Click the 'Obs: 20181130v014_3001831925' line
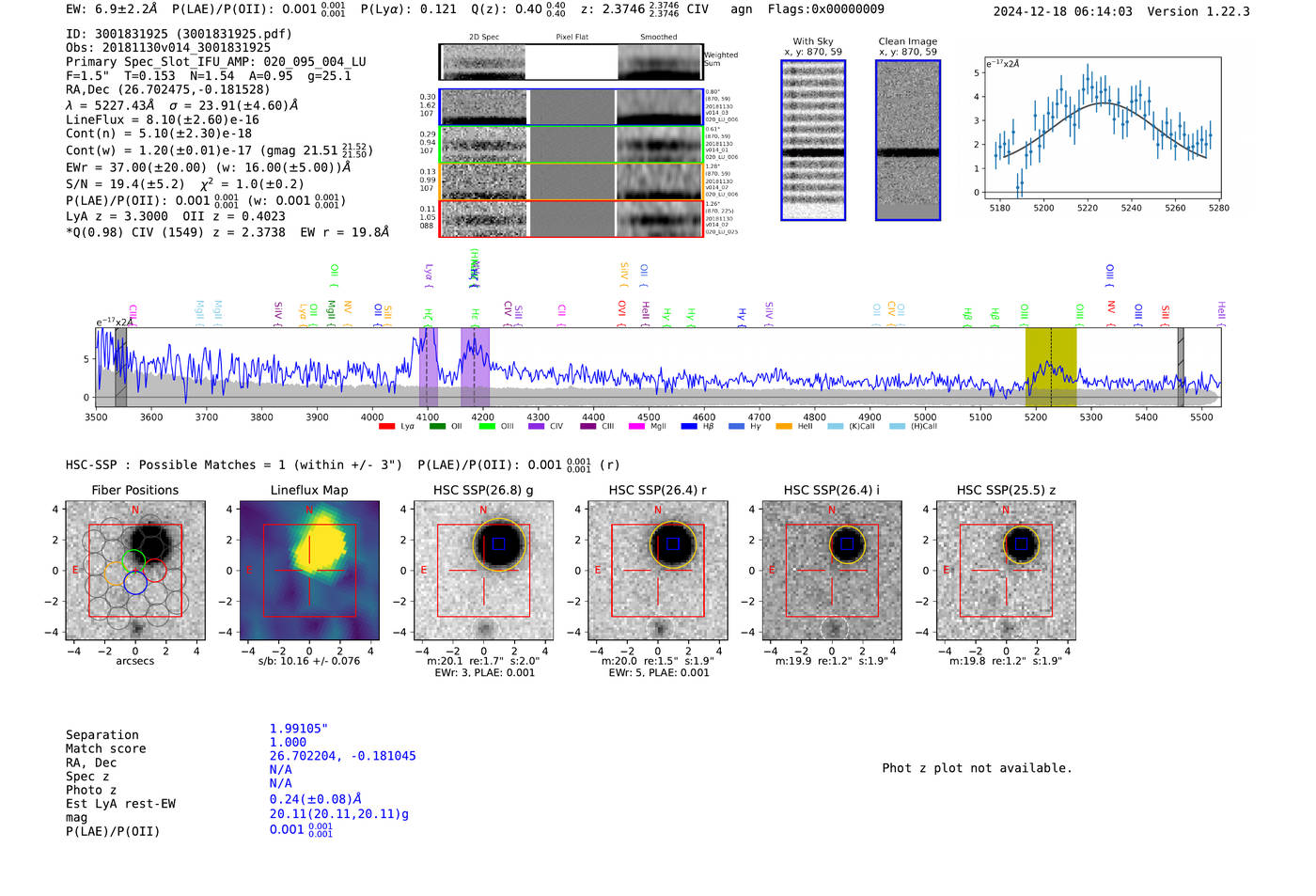Screen dimensions: 1316x896 coord(168,48)
